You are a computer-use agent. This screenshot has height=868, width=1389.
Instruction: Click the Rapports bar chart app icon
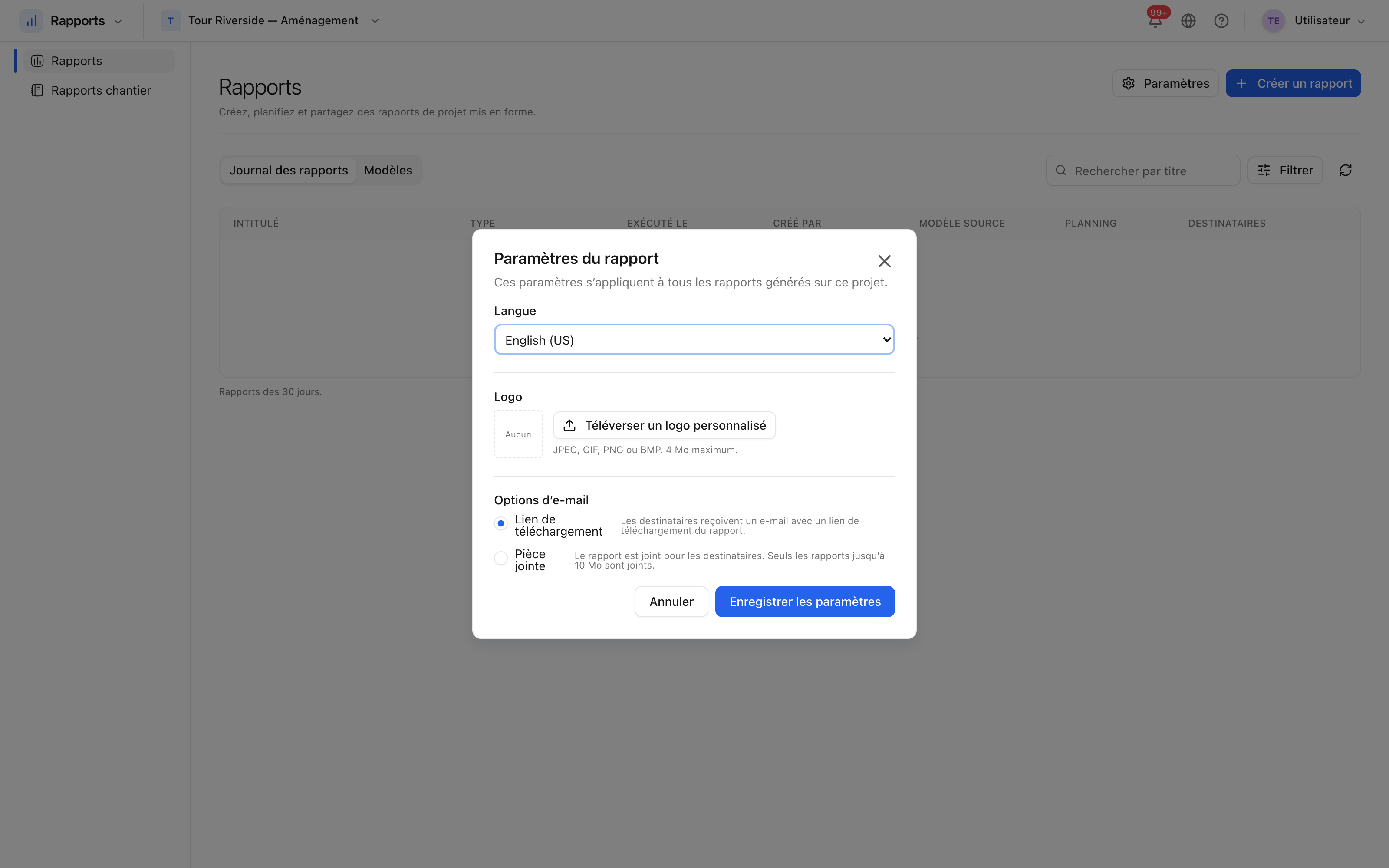click(x=32, y=21)
